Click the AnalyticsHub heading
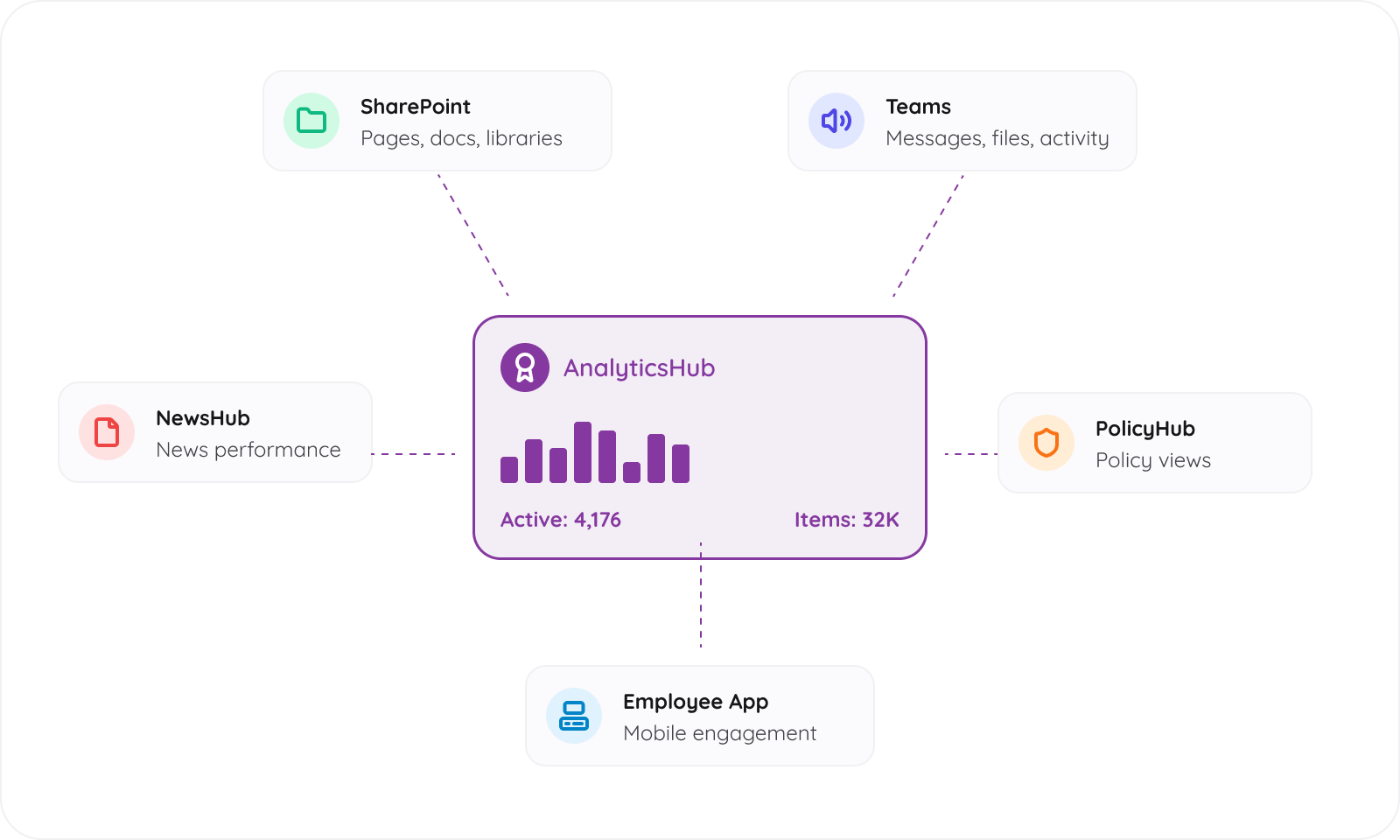The height and width of the screenshot is (840, 1400). point(639,368)
